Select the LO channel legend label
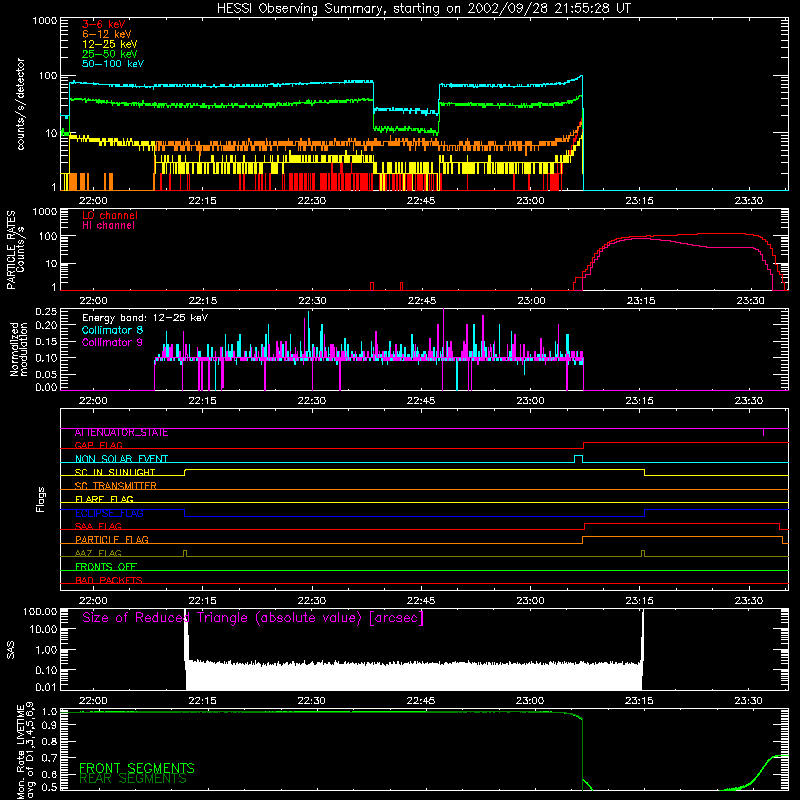800x800 pixels. click(110, 215)
